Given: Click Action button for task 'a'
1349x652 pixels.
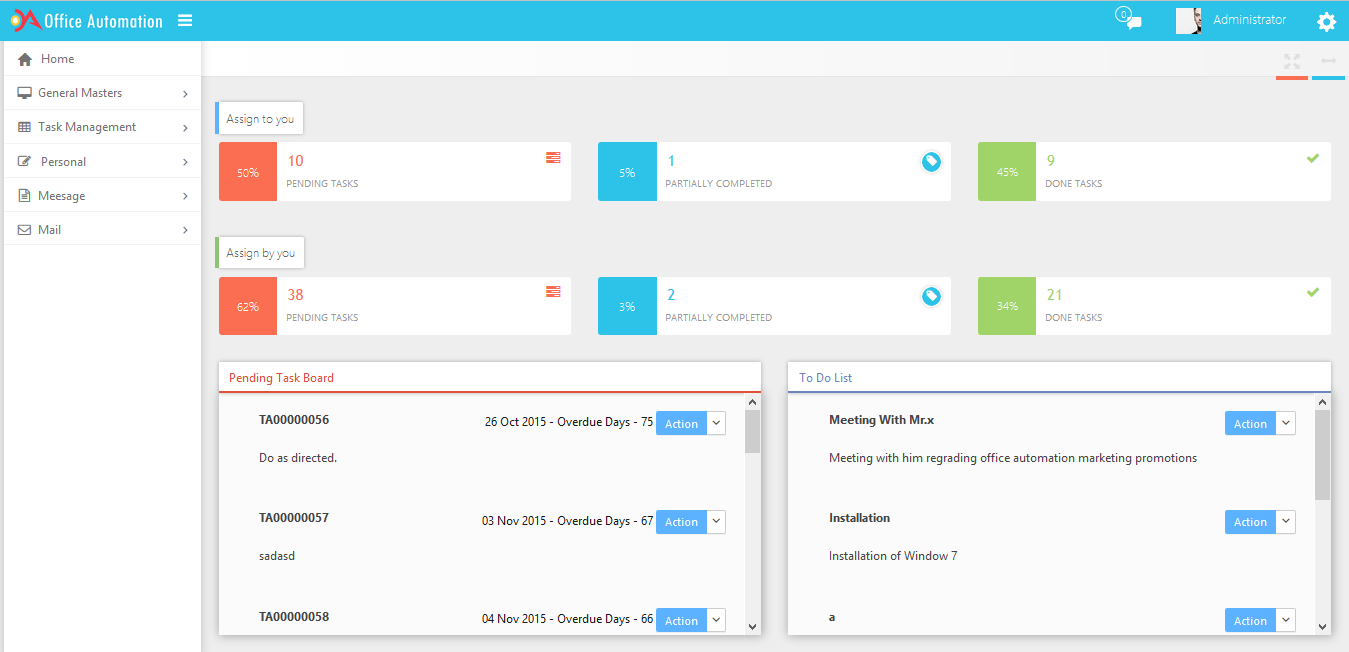Looking at the screenshot, I should pos(1250,620).
